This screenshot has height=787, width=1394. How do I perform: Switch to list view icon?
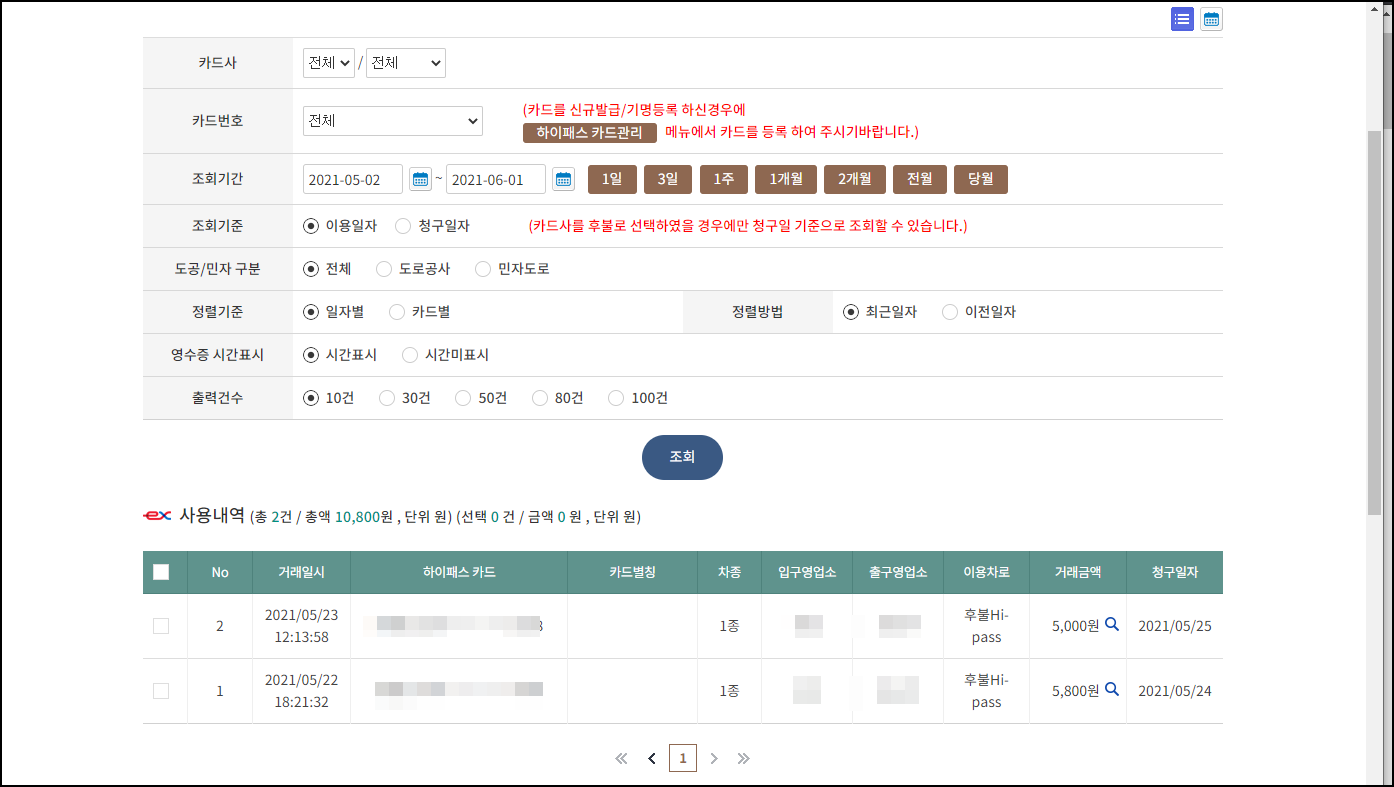click(x=1182, y=19)
